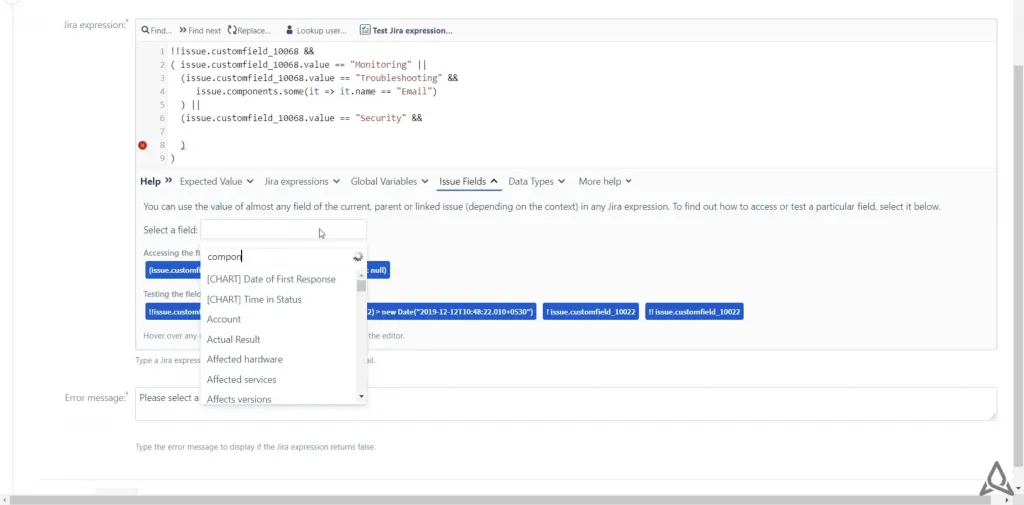This screenshot has width=1024, height=505.
Task: Click the field search box containing 'compor'
Action: coord(285,257)
